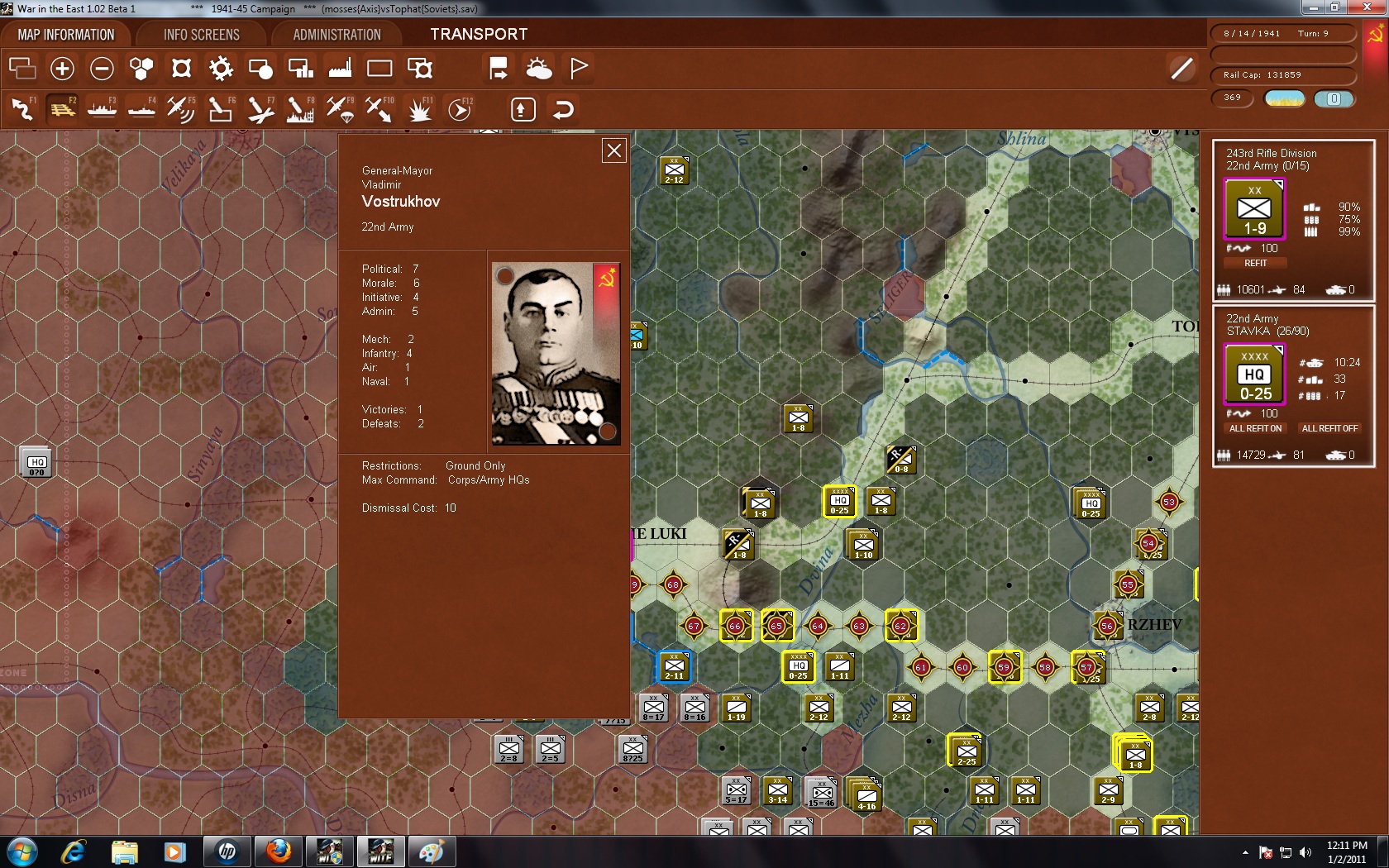Click the overlapping windows map icon
Image resolution: width=1389 pixels, height=868 pixels.
pyautogui.click(x=22, y=68)
